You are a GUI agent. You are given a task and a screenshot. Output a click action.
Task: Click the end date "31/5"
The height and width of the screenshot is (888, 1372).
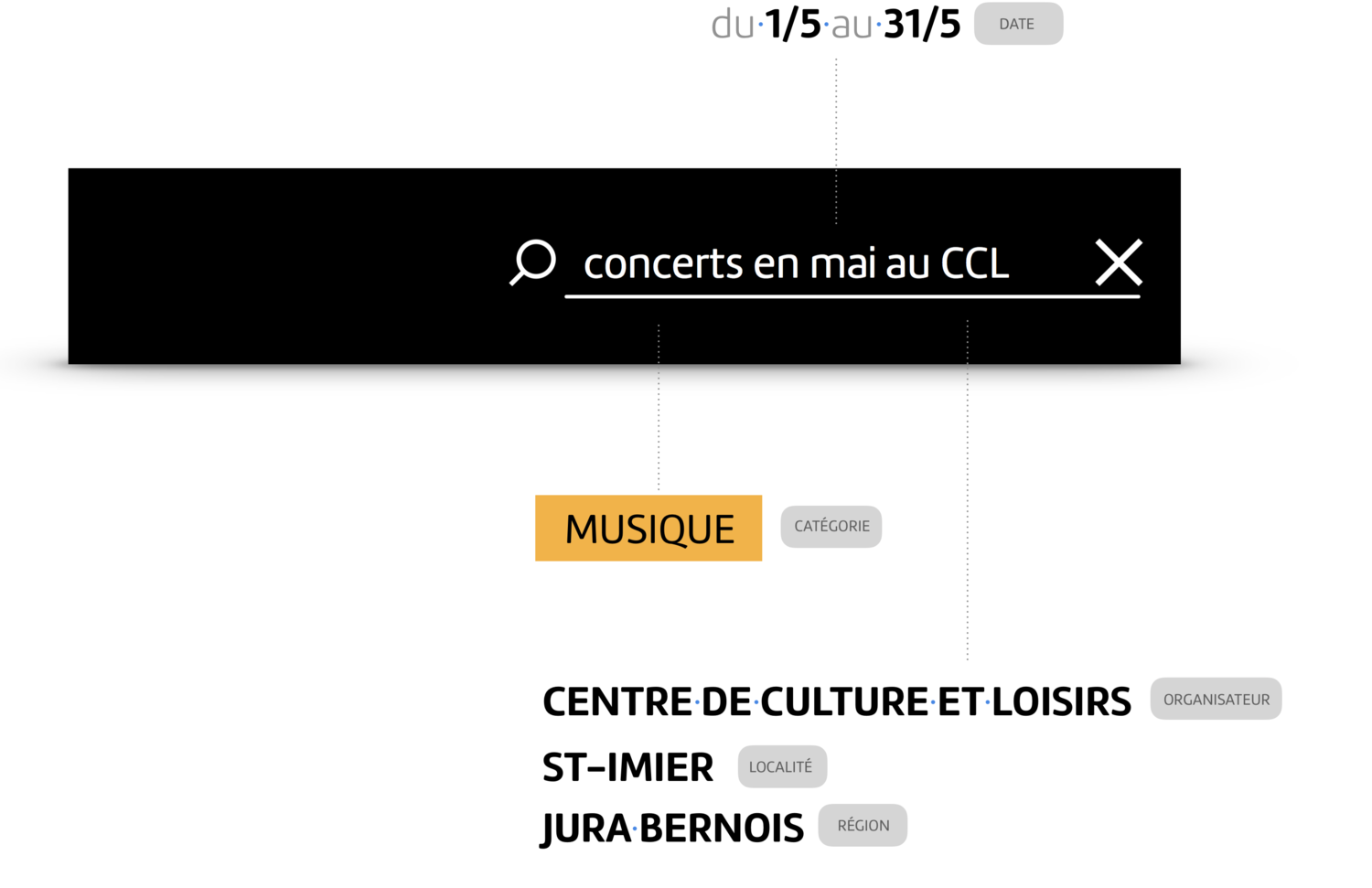point(923,24)
